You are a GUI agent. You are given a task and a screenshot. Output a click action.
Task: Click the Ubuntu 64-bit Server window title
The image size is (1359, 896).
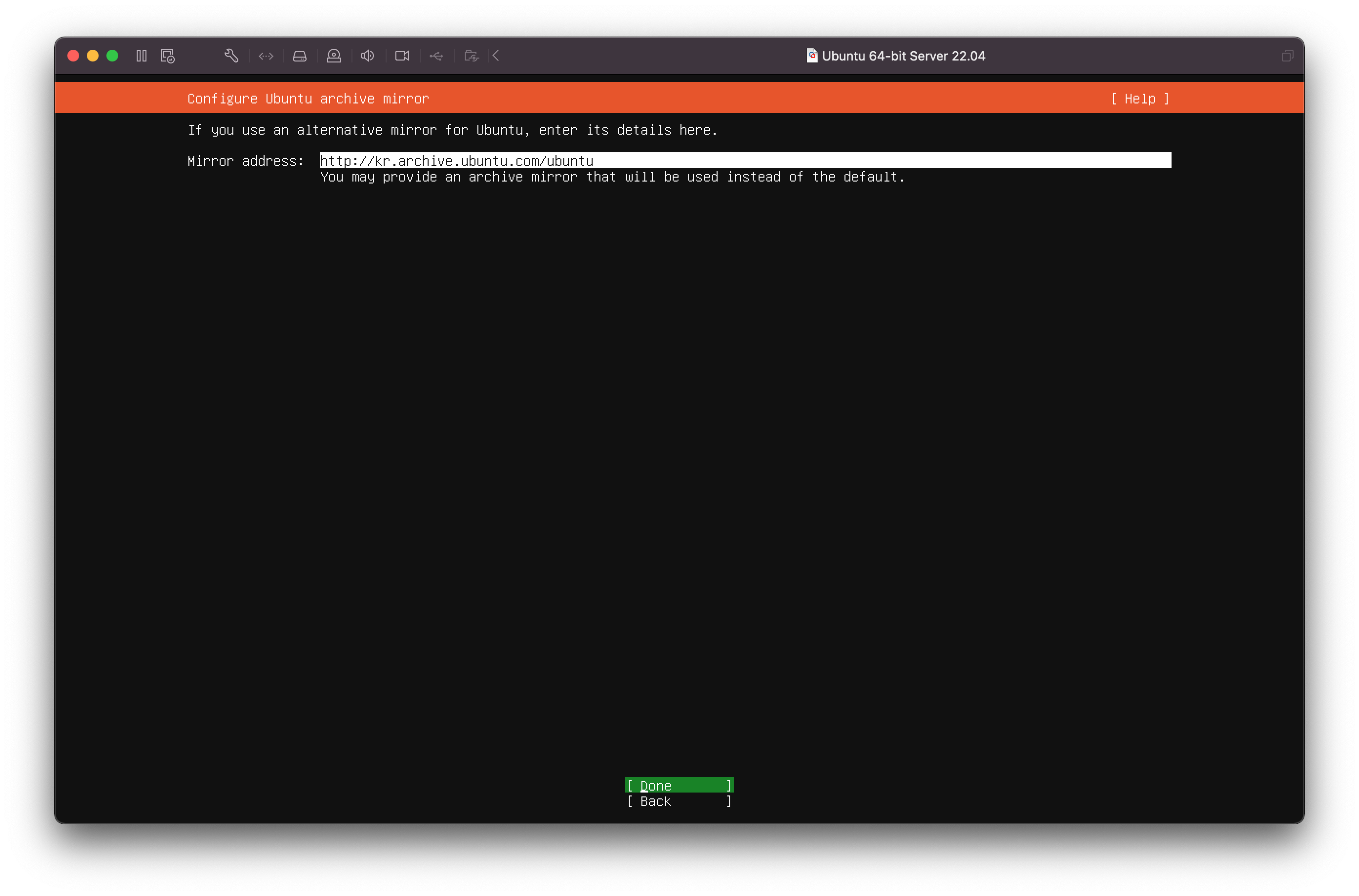903,56
